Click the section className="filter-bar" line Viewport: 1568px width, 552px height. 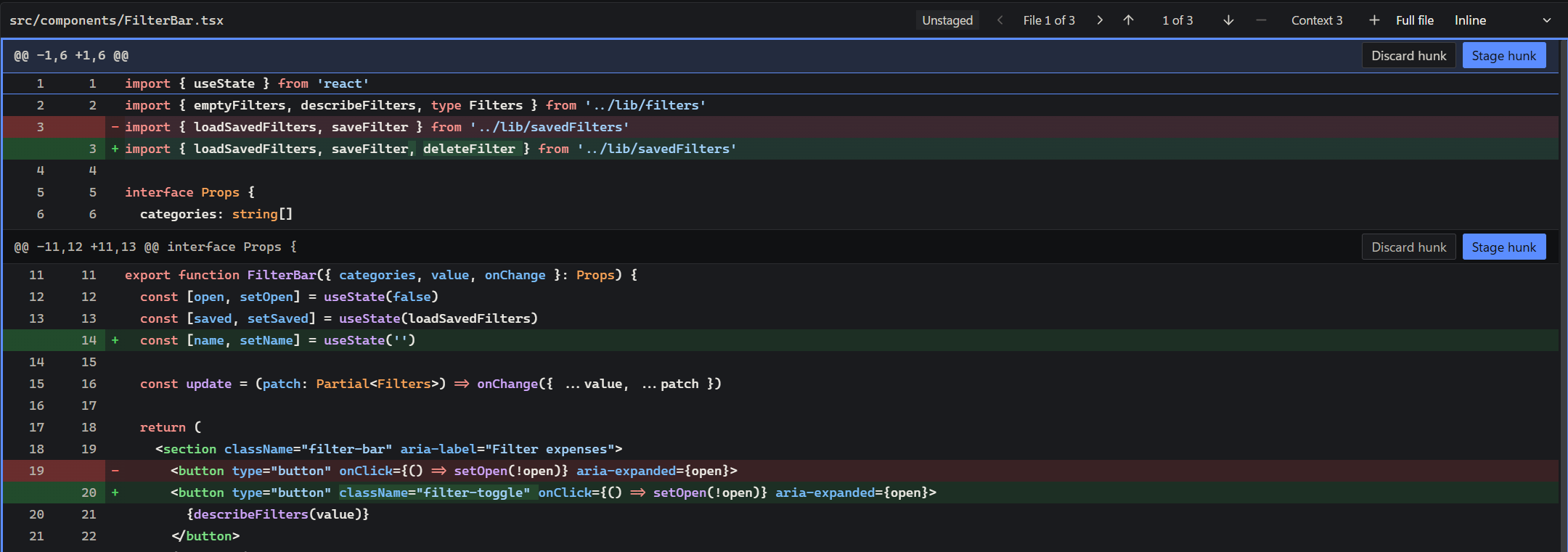coord(780,449)
